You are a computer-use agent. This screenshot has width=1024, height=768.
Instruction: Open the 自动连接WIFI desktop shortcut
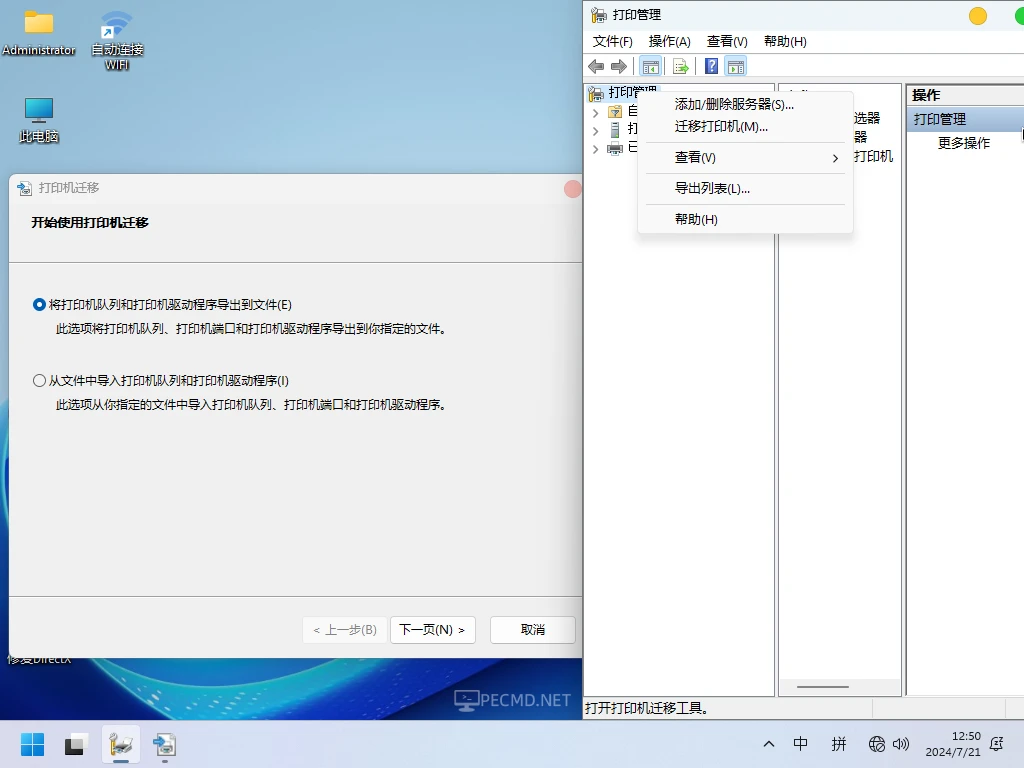click(116, 39)
